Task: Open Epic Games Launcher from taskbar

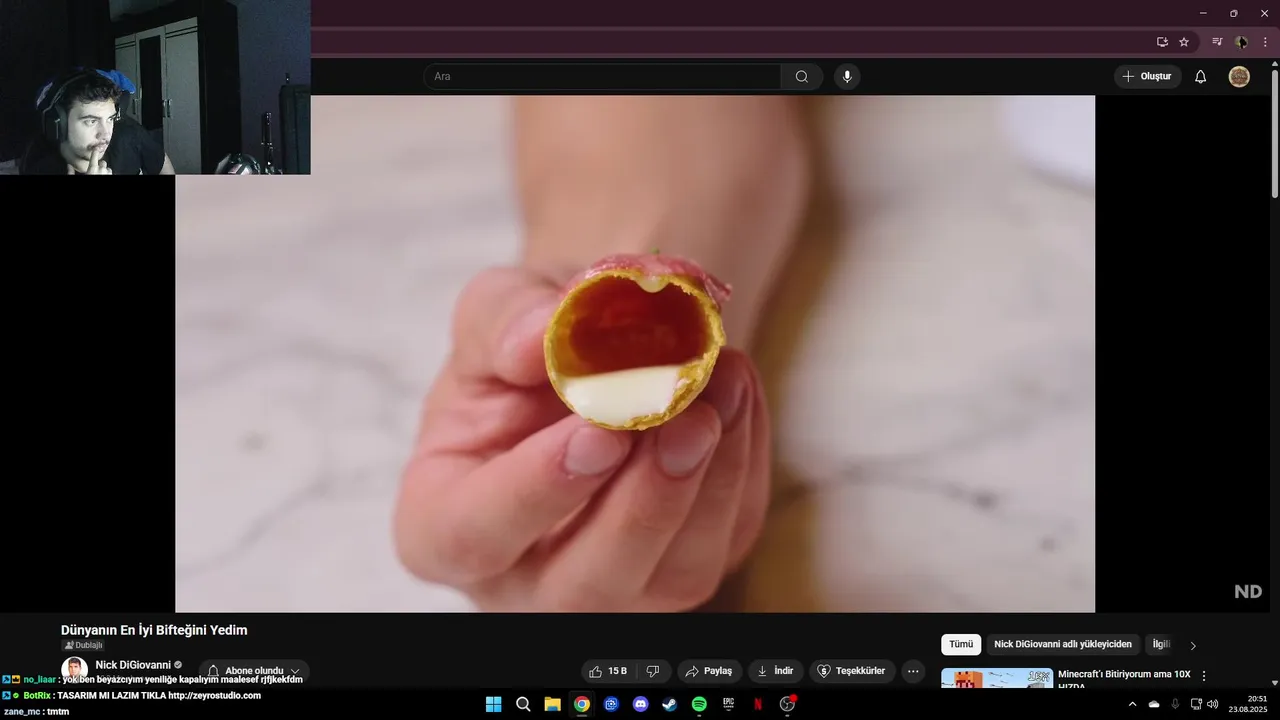Action: [729, 704]
